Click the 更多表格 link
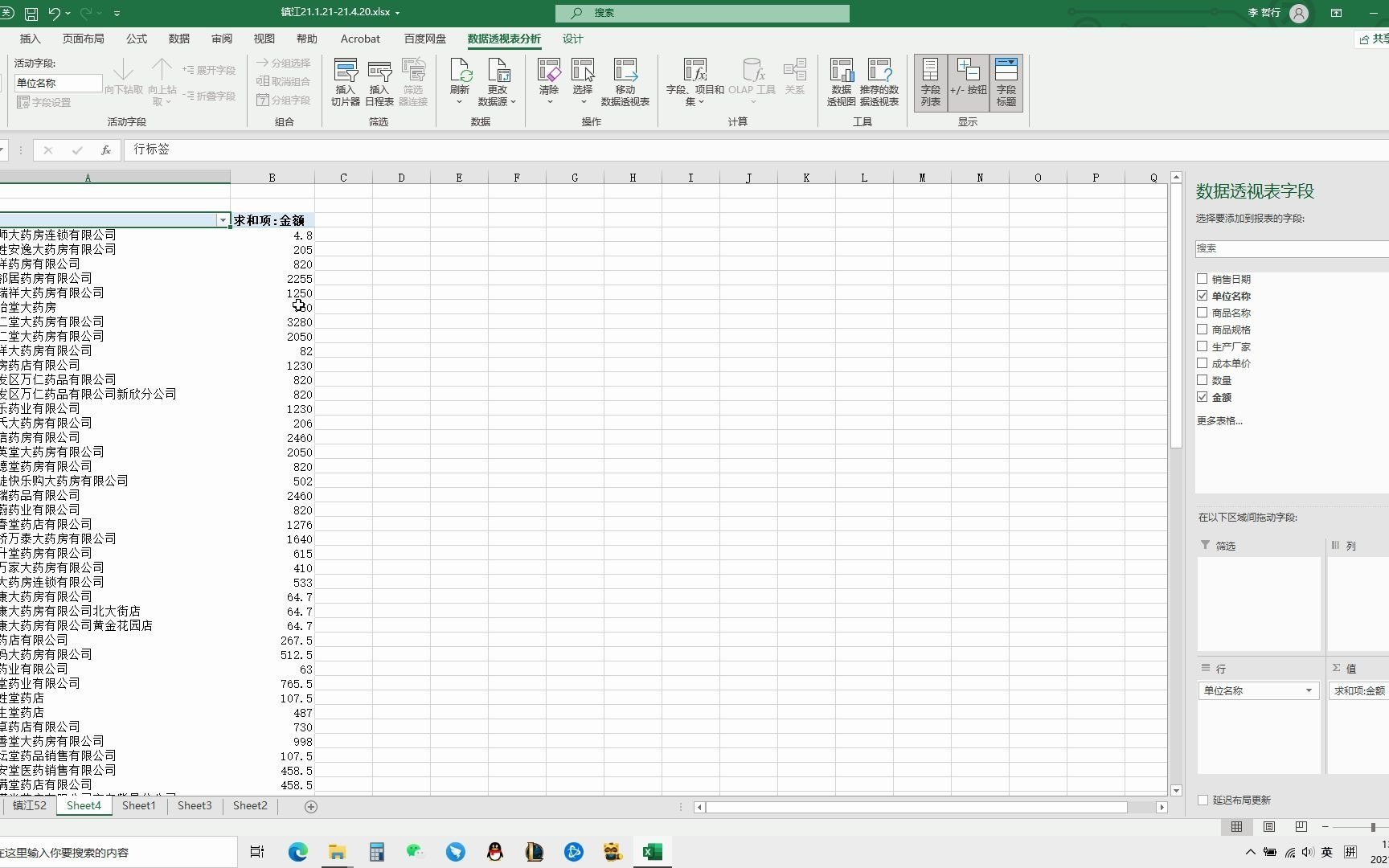1389x868 pixels. point(1219,420)
